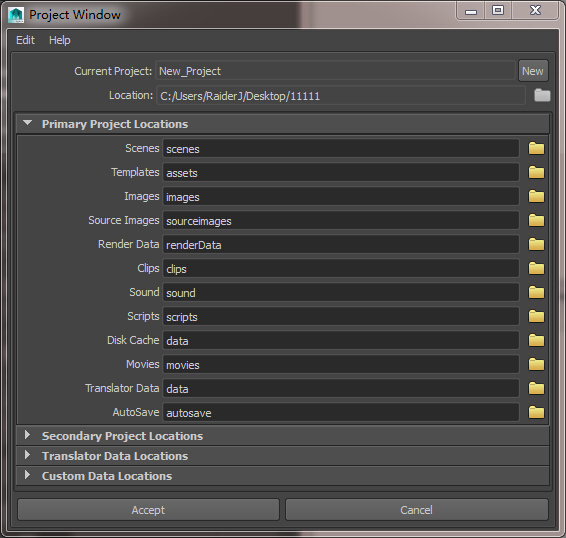566x538 pixels.
Task: Click the gray folder icon beside Location
Action: (542, 95)
